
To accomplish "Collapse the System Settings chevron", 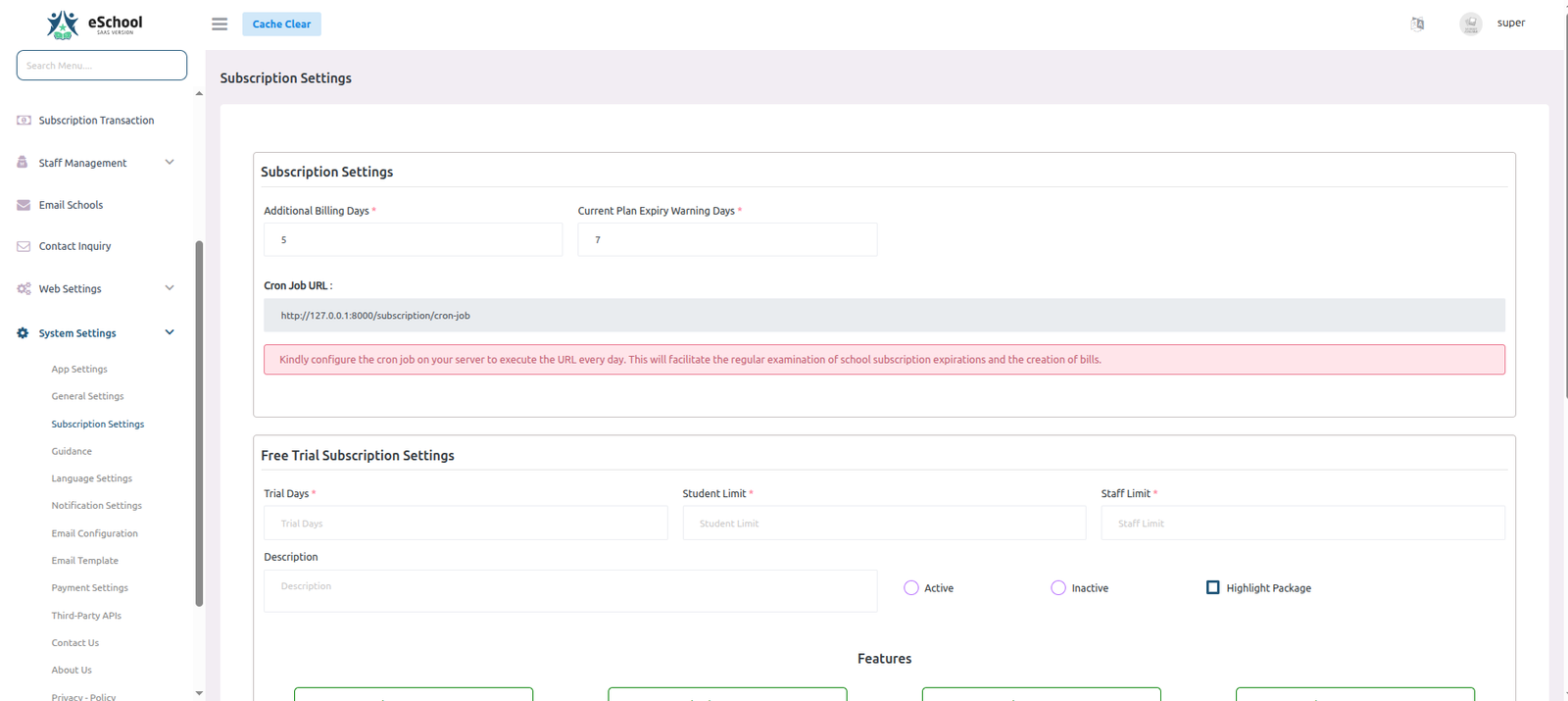I will [x=170, y=332].
